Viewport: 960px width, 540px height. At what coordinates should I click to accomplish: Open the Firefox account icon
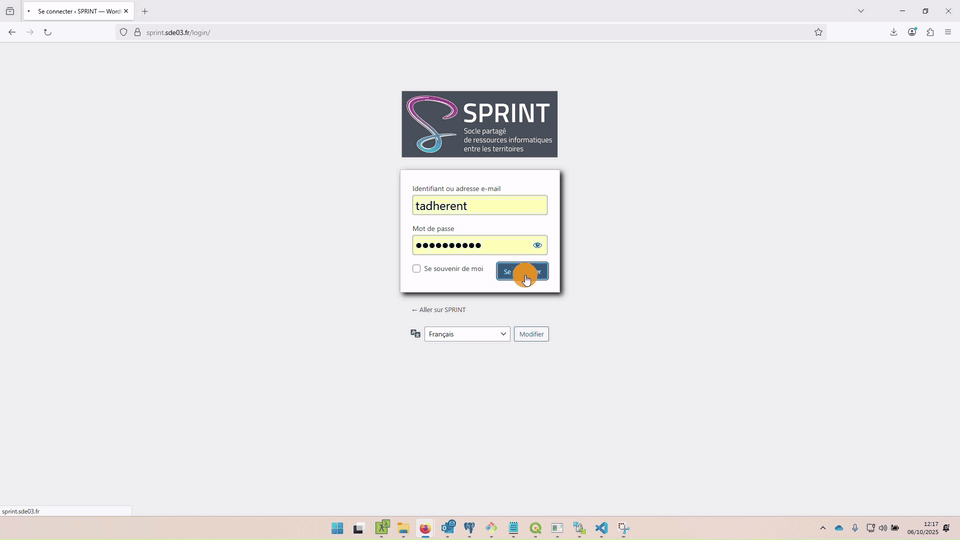click(x=912, y=32)
